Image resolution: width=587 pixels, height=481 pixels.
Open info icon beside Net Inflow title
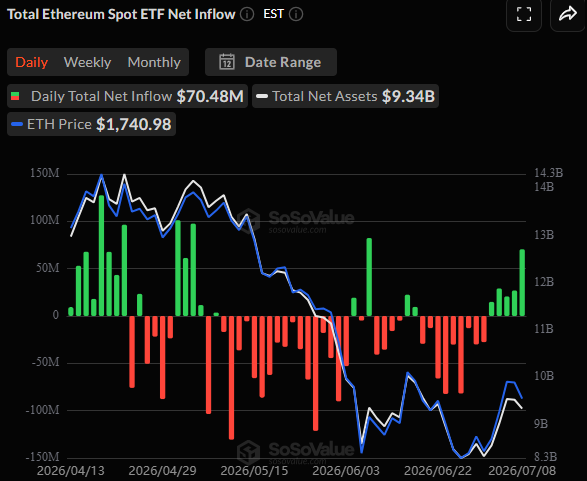(x=247, y=15)
